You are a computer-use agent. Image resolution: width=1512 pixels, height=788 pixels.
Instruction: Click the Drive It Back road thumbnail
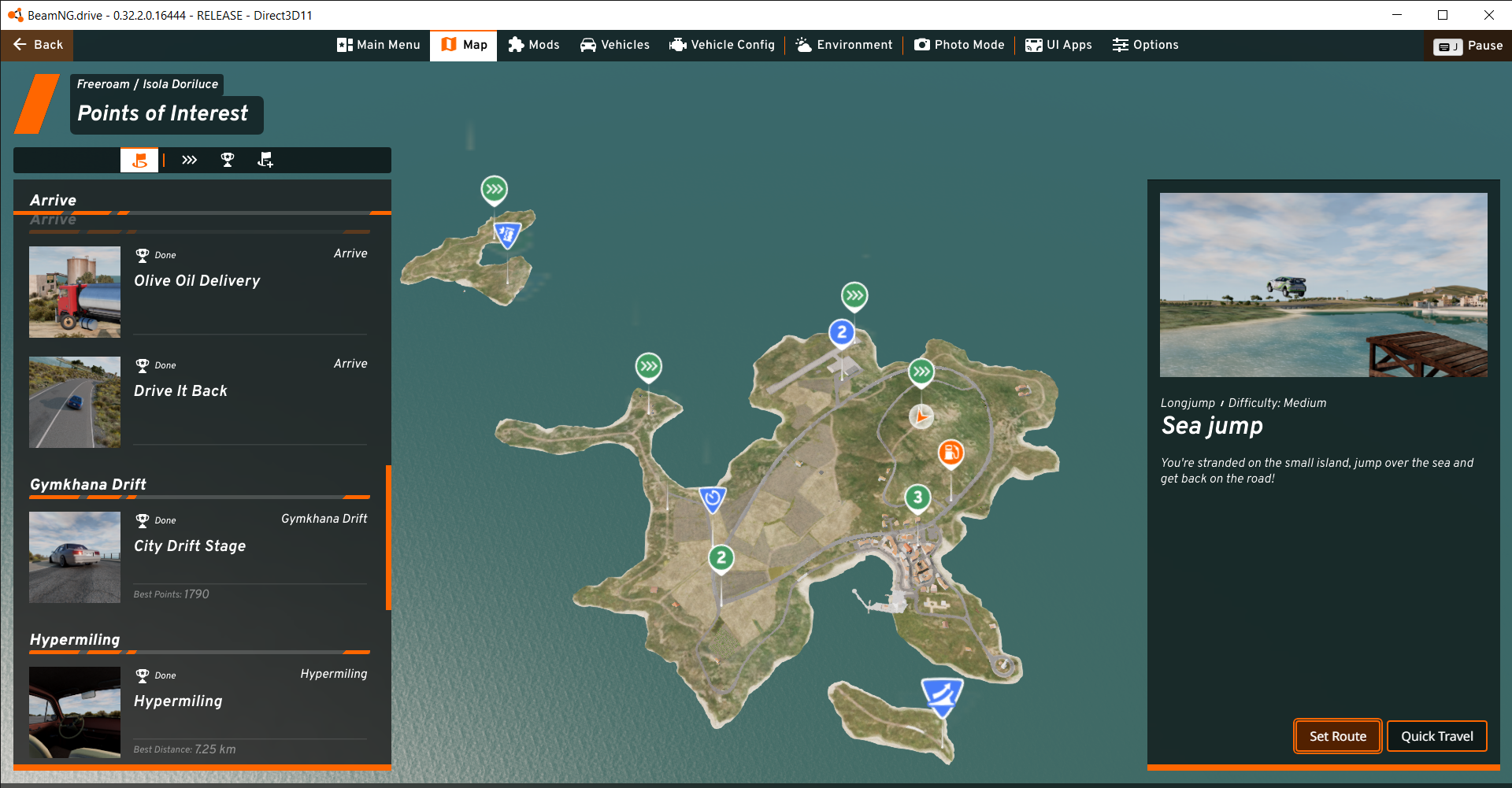pos(75,402)
